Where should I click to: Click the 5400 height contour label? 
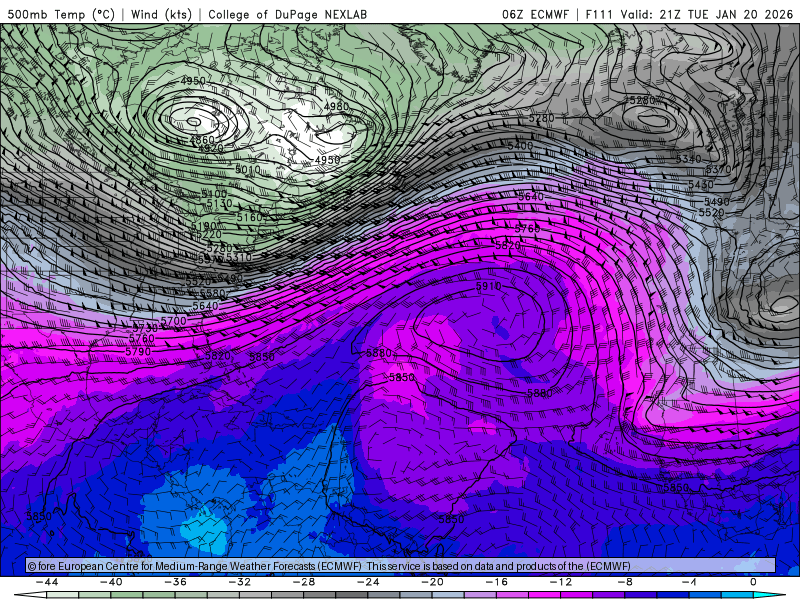520,146
